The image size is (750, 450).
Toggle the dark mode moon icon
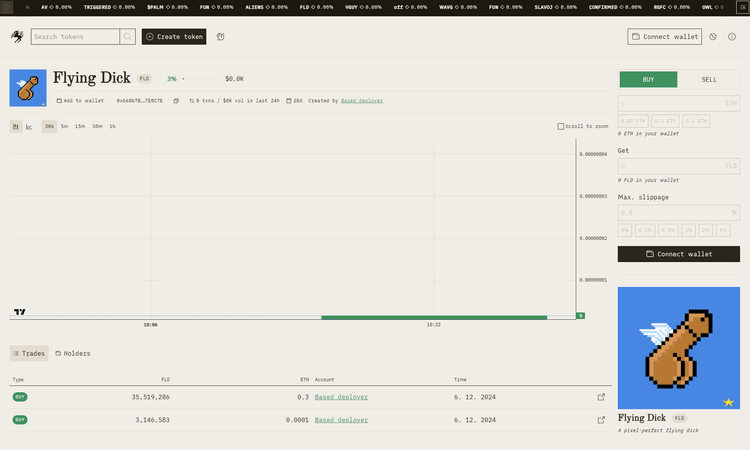pos(713,37)
